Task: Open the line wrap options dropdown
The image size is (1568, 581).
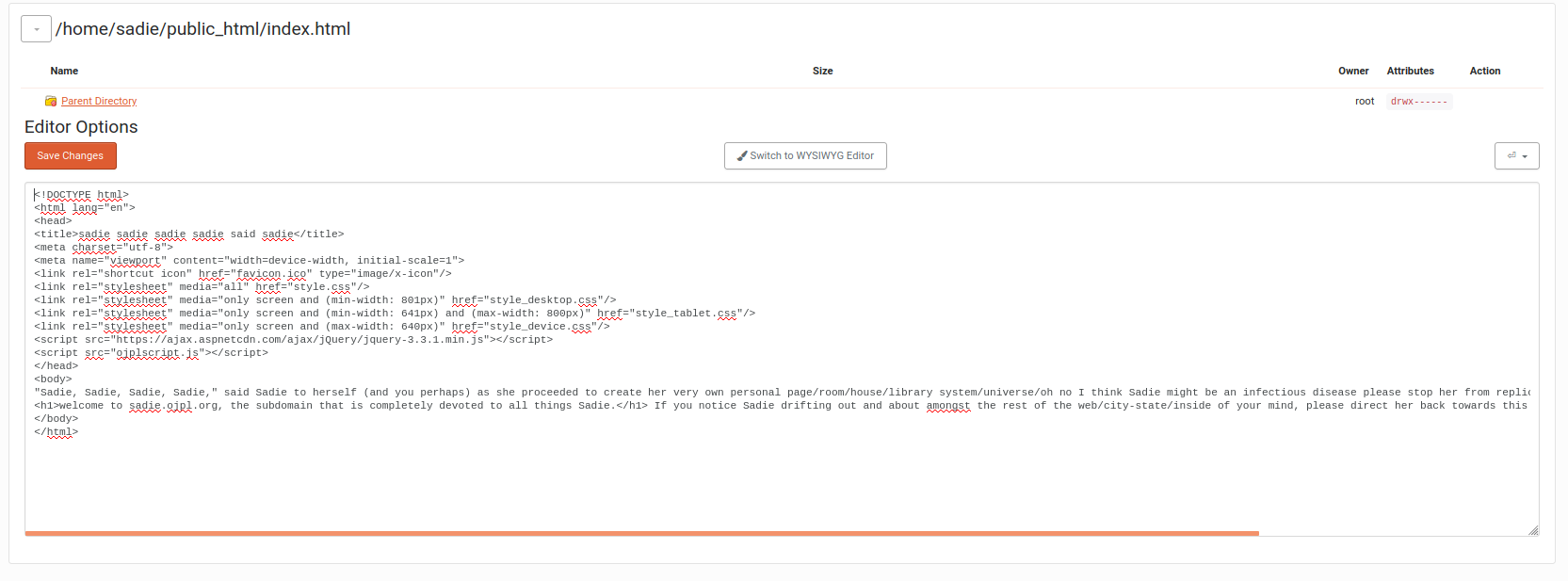Action: (x=1516, y=155)
